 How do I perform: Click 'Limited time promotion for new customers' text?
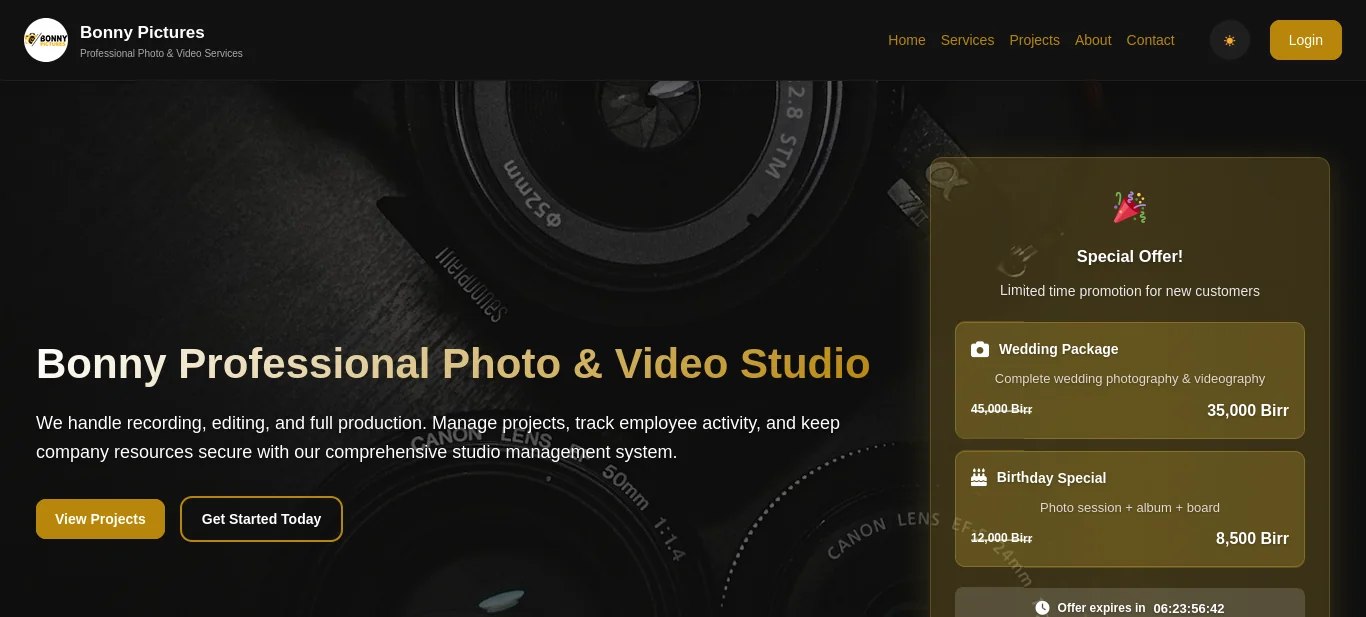[1130, 291]
